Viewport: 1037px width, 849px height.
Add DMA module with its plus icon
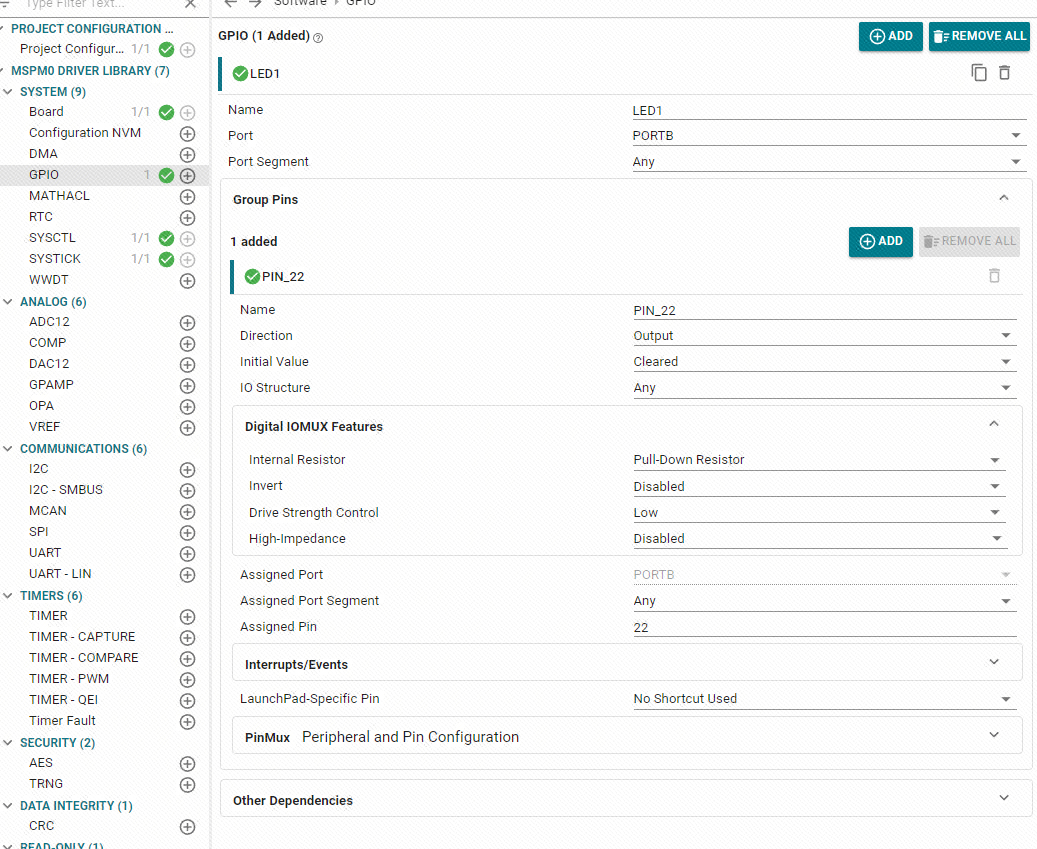point(187,154)
